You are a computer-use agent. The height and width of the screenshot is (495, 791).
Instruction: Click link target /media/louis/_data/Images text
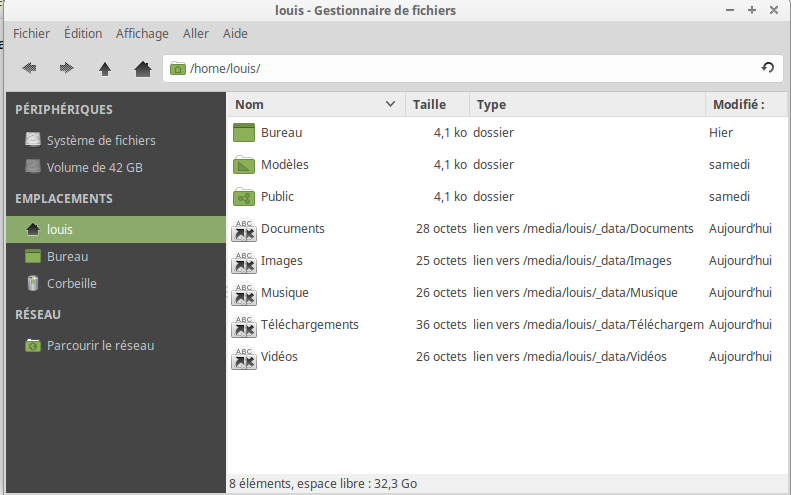click(x=597, y=261)
